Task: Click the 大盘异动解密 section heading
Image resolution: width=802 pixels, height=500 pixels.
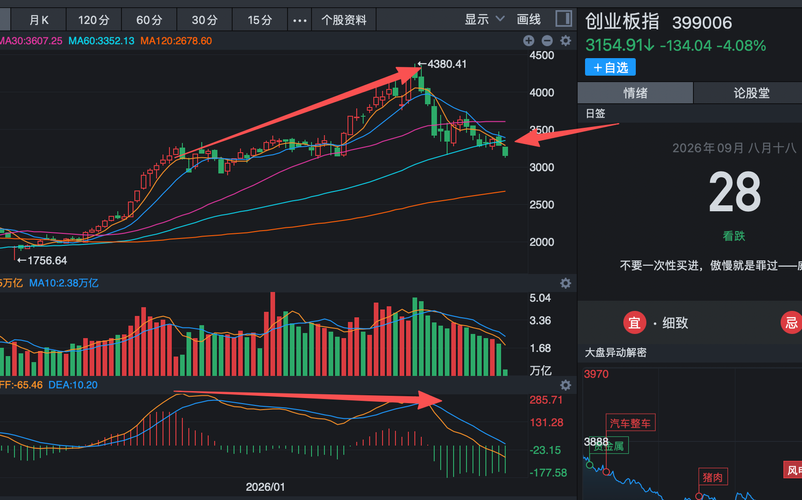Action: tap(615, 353)
